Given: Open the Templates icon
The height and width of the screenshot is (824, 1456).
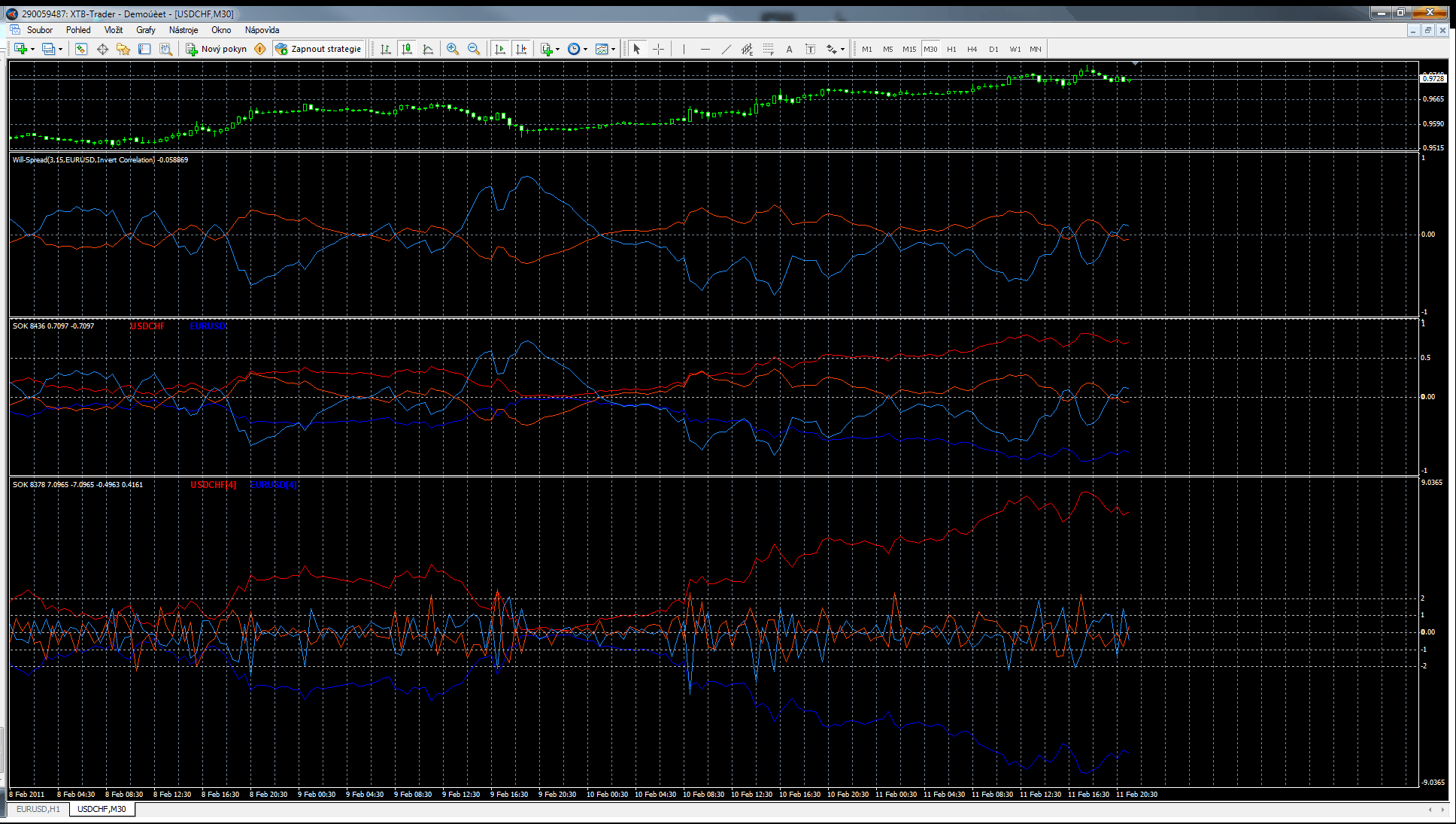Looking at the screenshot, I should click(x=602, y=49).
